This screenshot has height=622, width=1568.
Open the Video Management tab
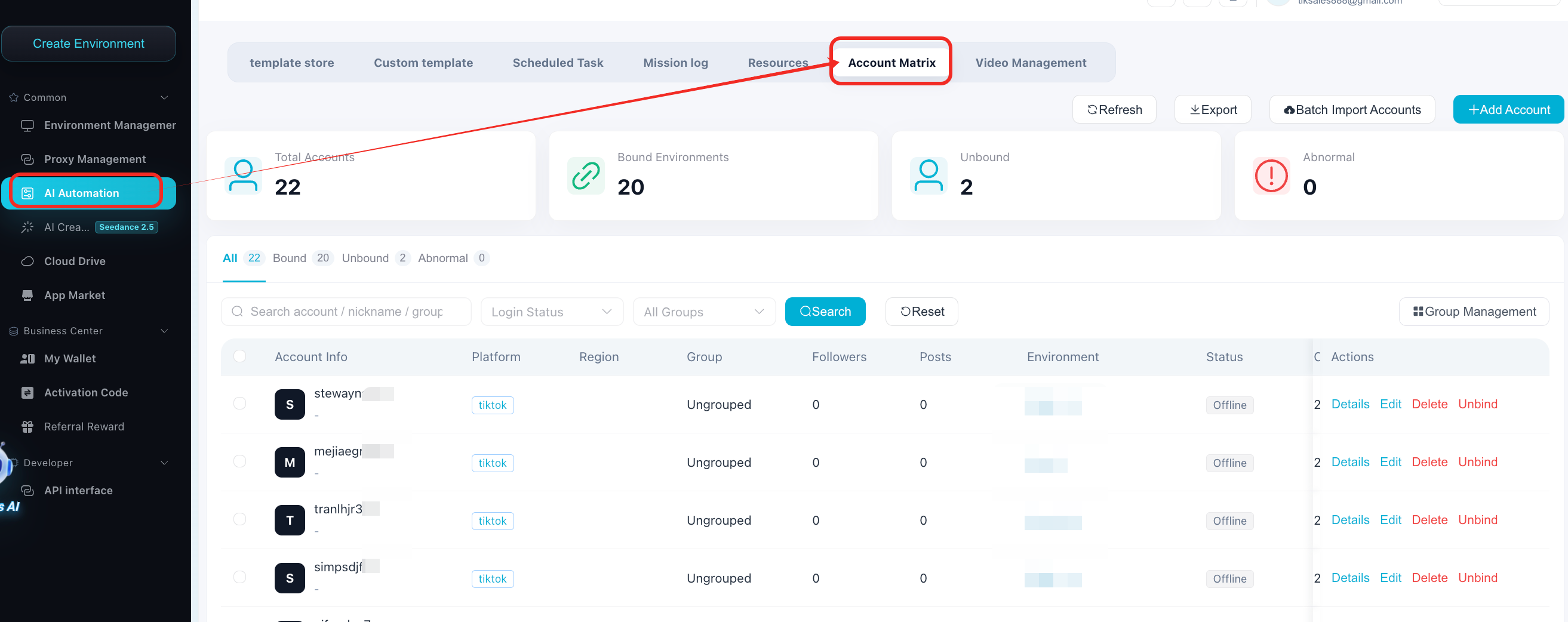tap(1031, 63)
